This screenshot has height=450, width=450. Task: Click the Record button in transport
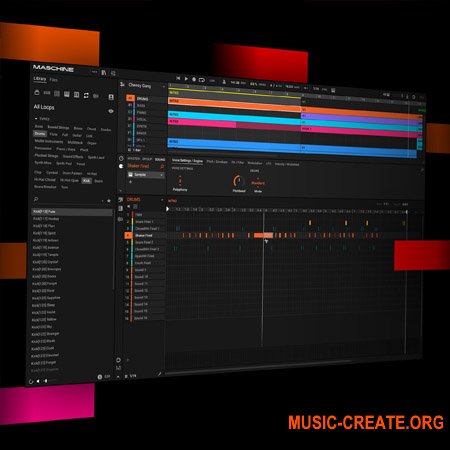coord(194,79)
